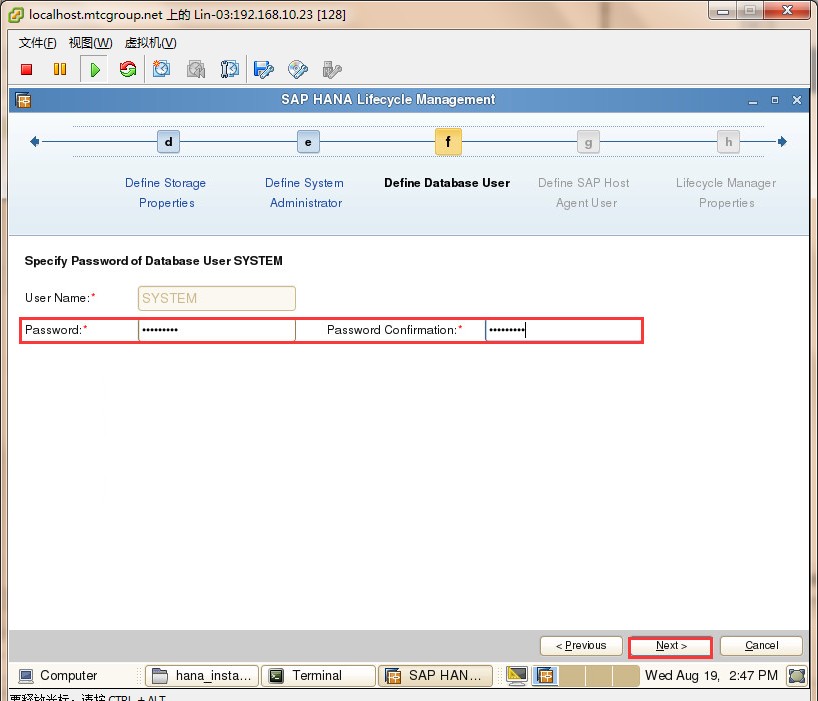This screenshot has height=701, width=818.
Task: Click the SYSTEM user name field
Action: click(217, 298)
